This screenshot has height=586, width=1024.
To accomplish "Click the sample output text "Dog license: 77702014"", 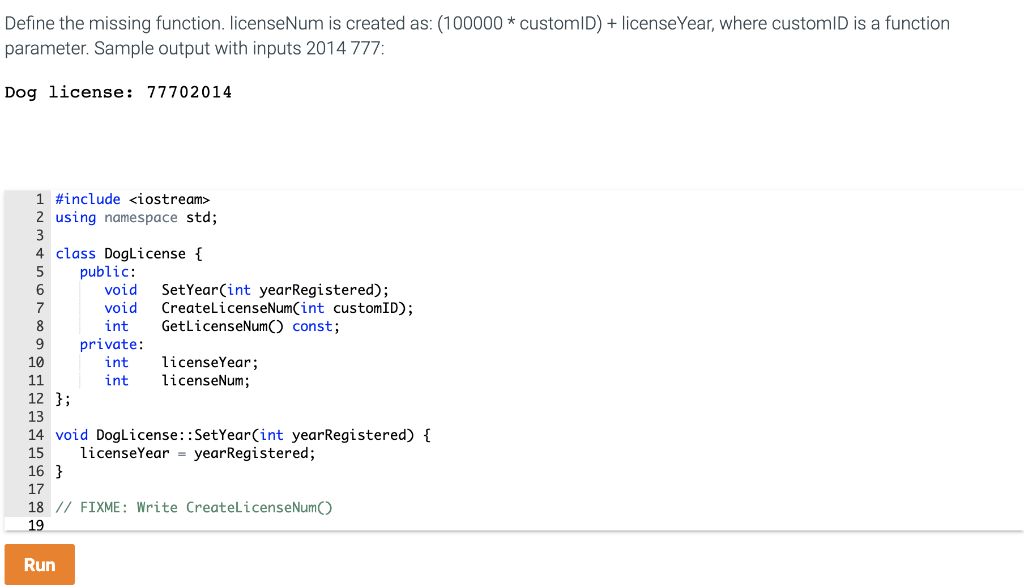I will (118, 92).
